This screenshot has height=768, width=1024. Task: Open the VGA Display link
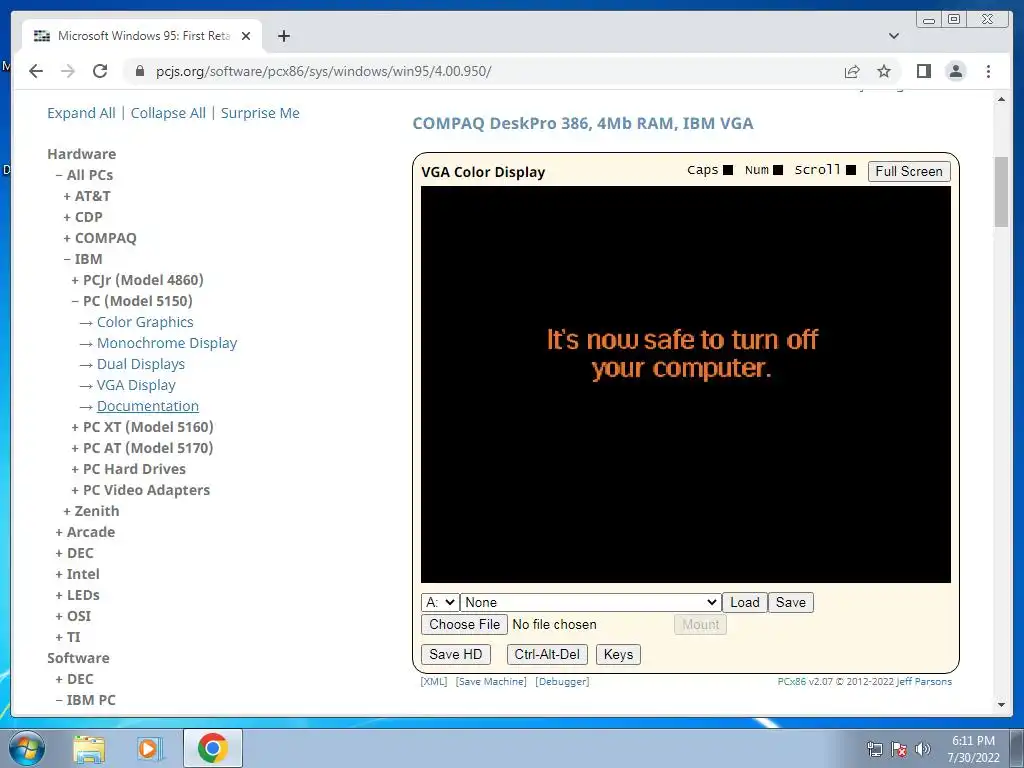(x=136, y=385)
